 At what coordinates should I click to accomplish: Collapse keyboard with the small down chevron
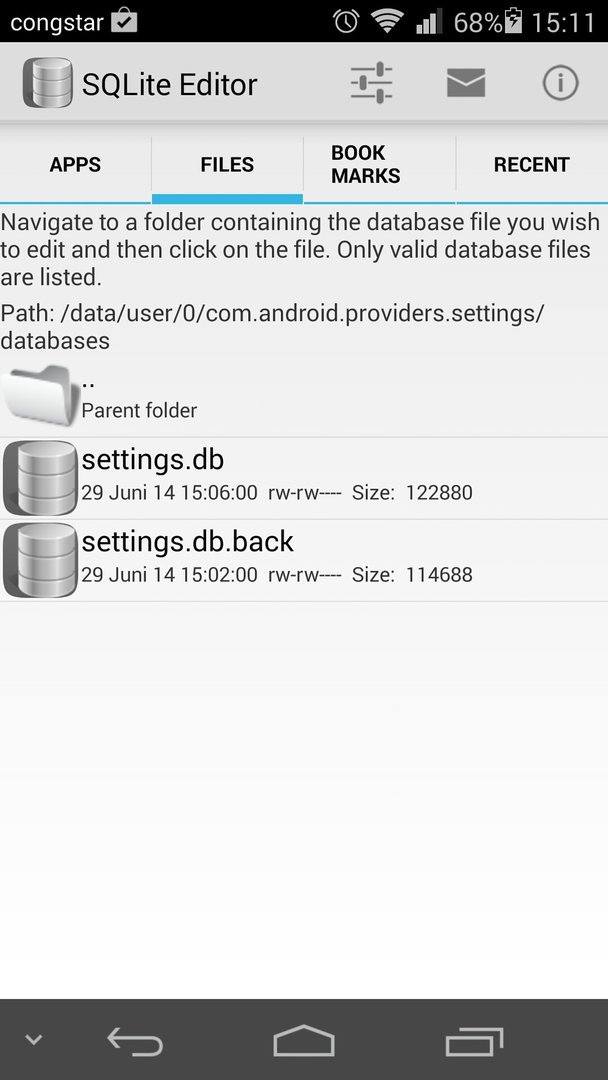click(33, 1039)
